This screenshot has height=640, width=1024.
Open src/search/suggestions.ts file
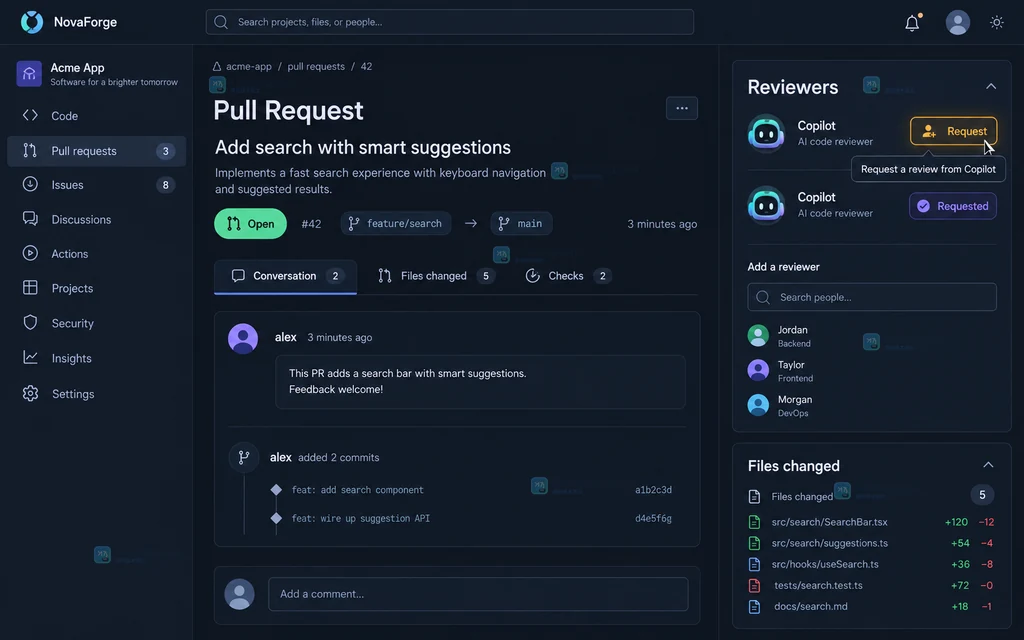829,543
